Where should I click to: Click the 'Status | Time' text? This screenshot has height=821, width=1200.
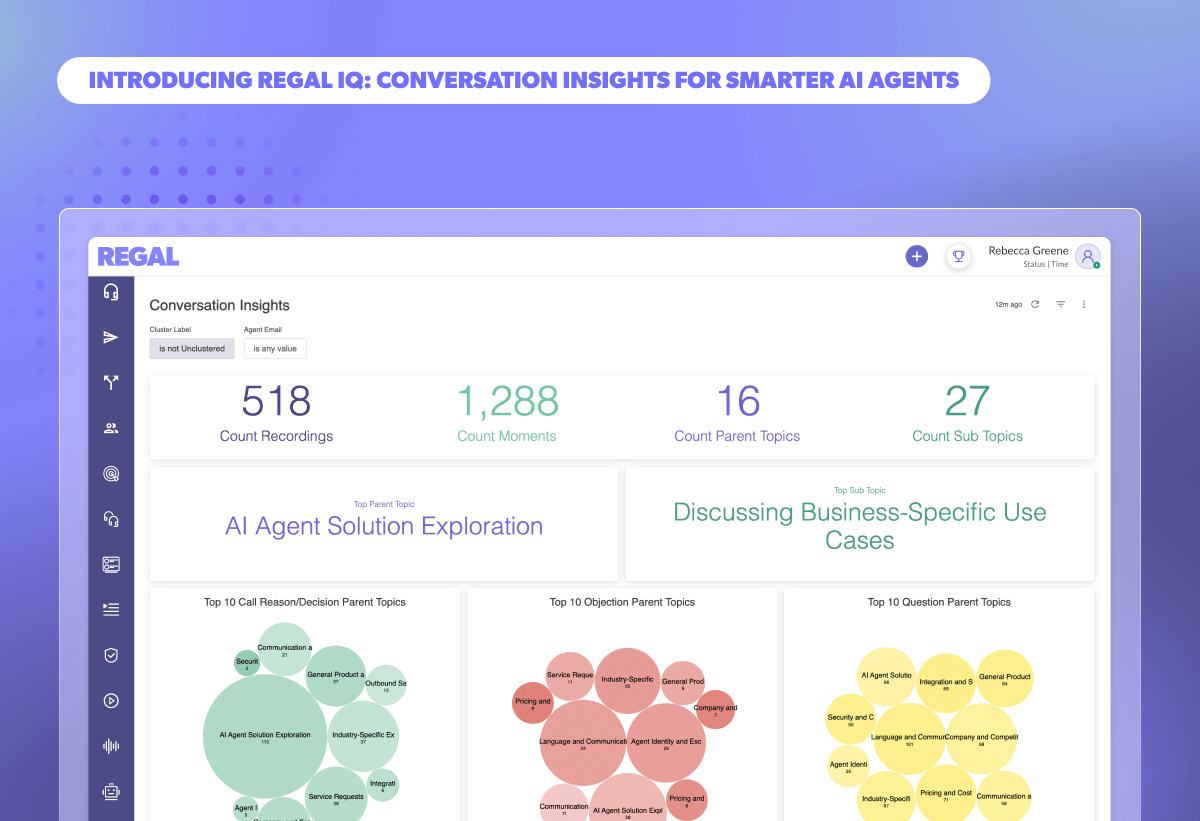tap(1045, 265)
